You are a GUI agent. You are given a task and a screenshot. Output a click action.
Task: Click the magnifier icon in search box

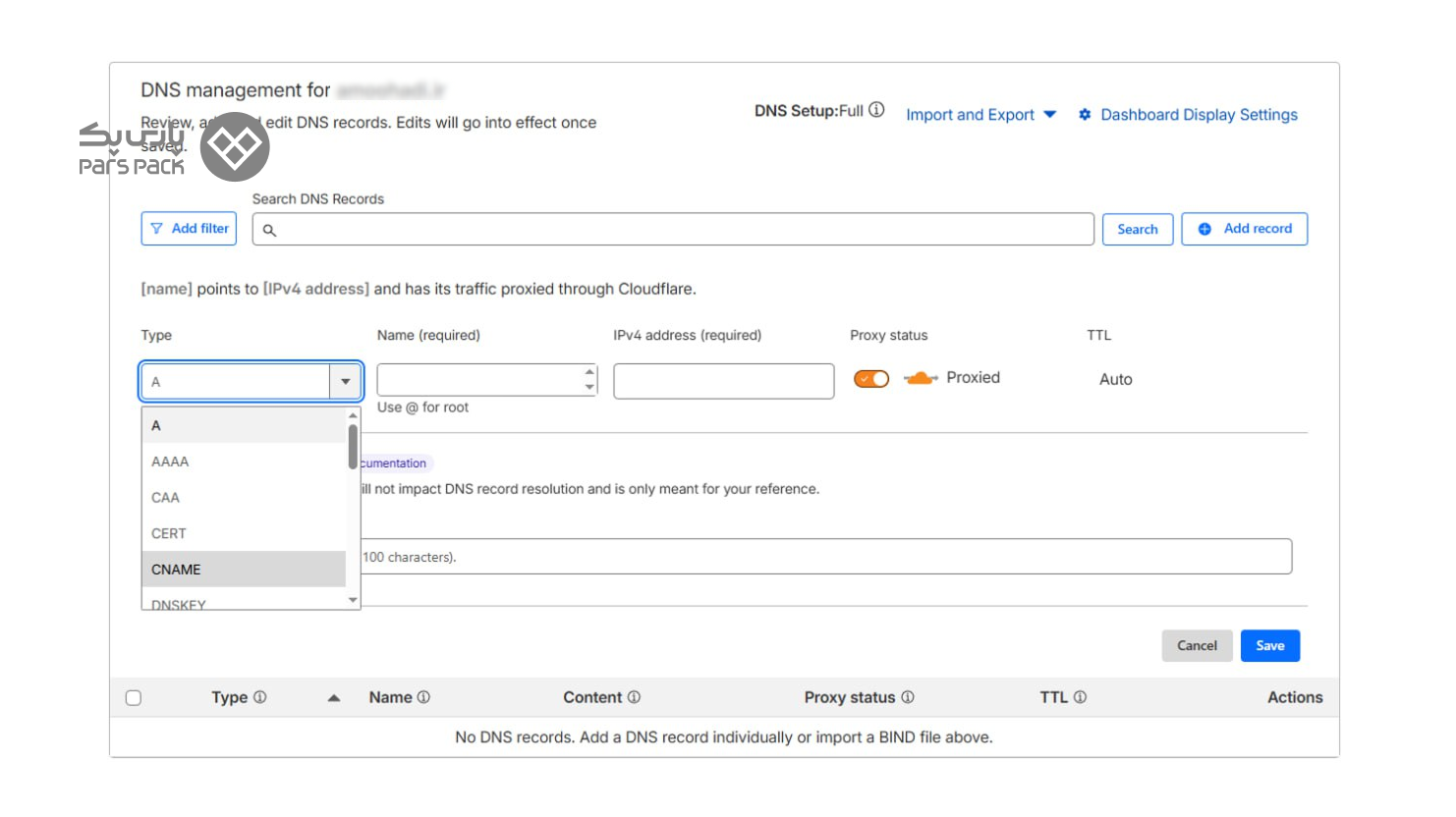(269, 230)
